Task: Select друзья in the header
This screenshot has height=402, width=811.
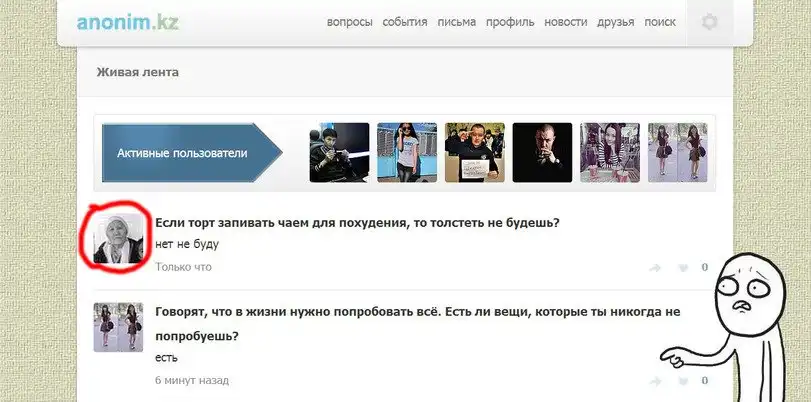Action: pyautogui.click(x=616, y=22)
